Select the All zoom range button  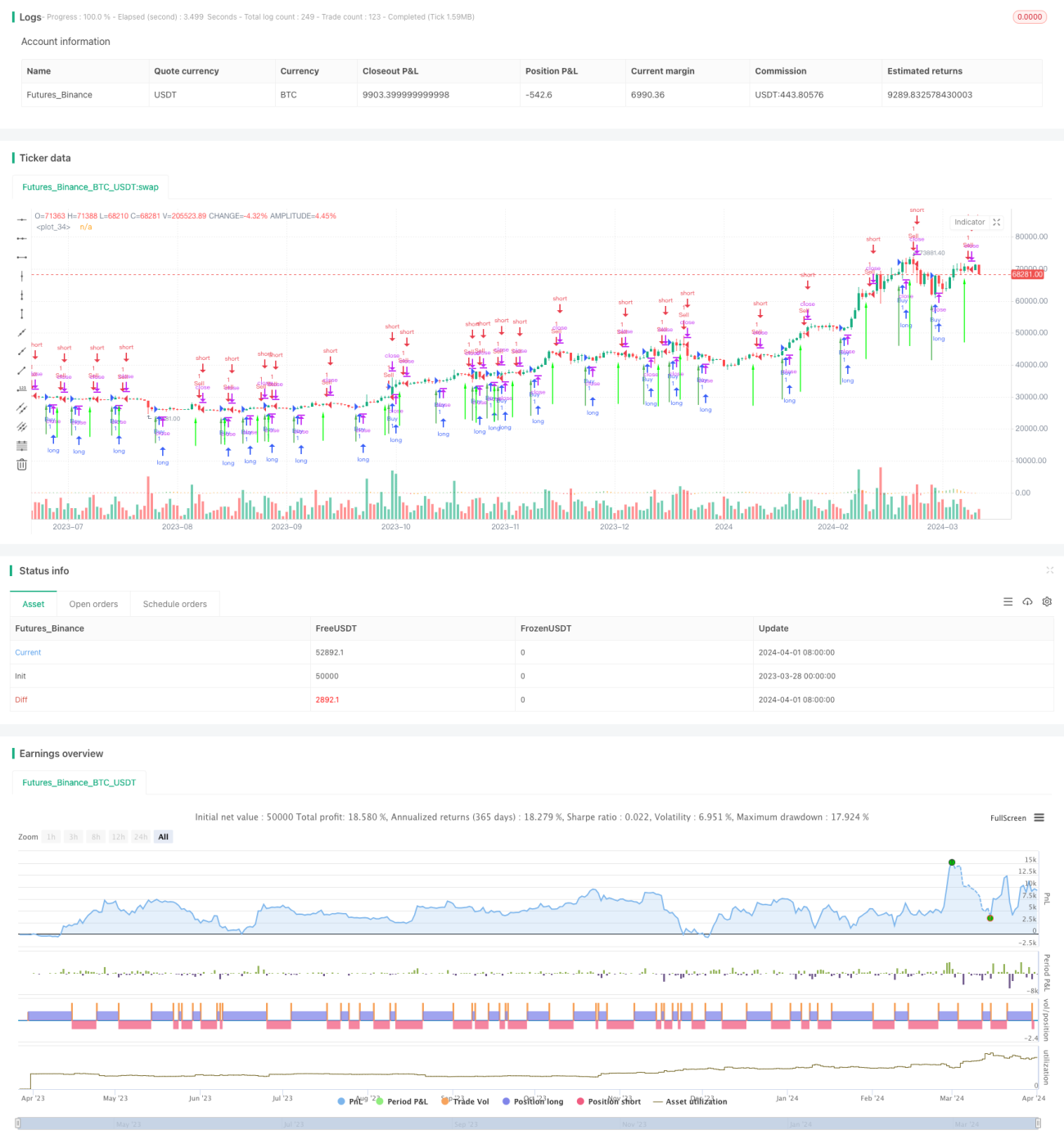pyautogui.click(x=164, y=836)
